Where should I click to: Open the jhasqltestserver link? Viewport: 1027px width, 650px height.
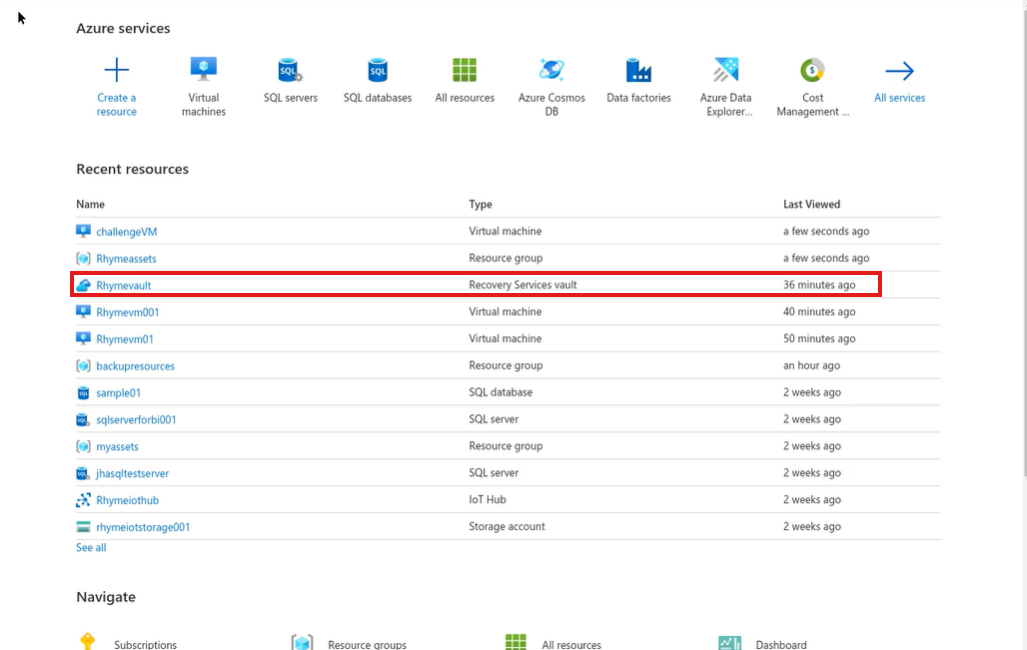click(132, 474)
